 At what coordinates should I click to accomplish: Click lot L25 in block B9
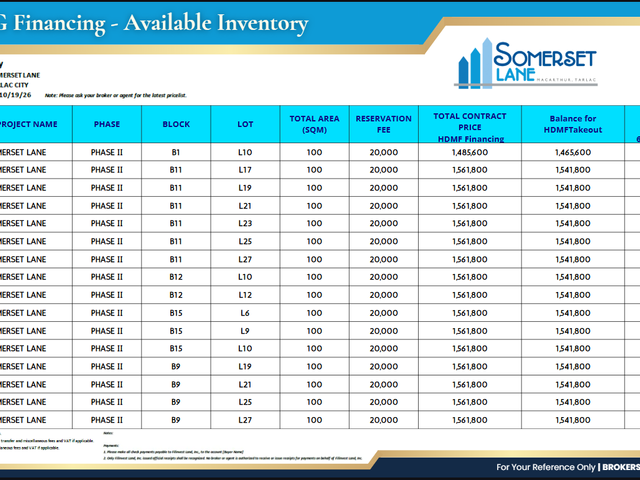coord(245,402)
